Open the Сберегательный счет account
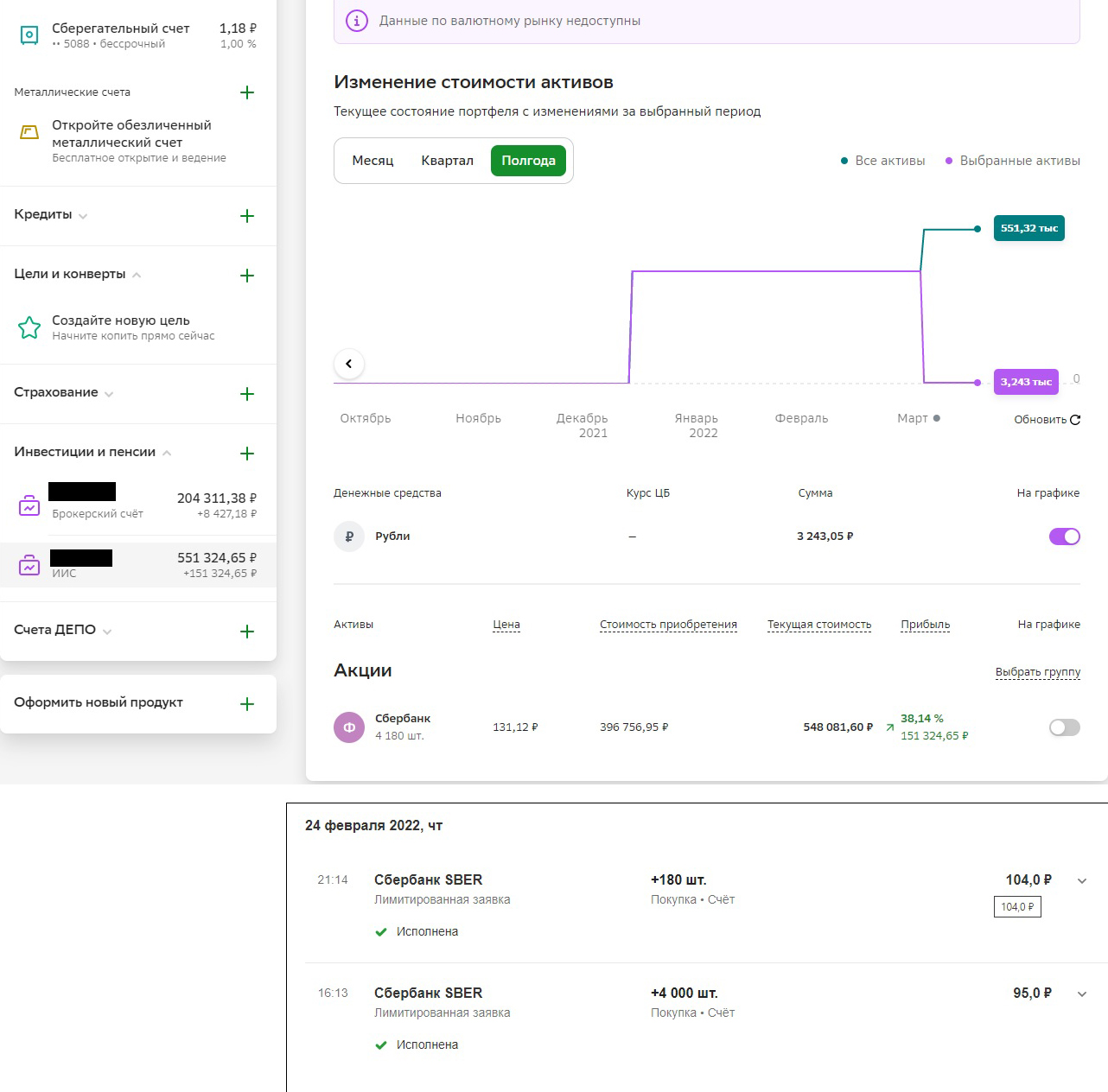The image size is (1108, 1092). click(138, 35)
